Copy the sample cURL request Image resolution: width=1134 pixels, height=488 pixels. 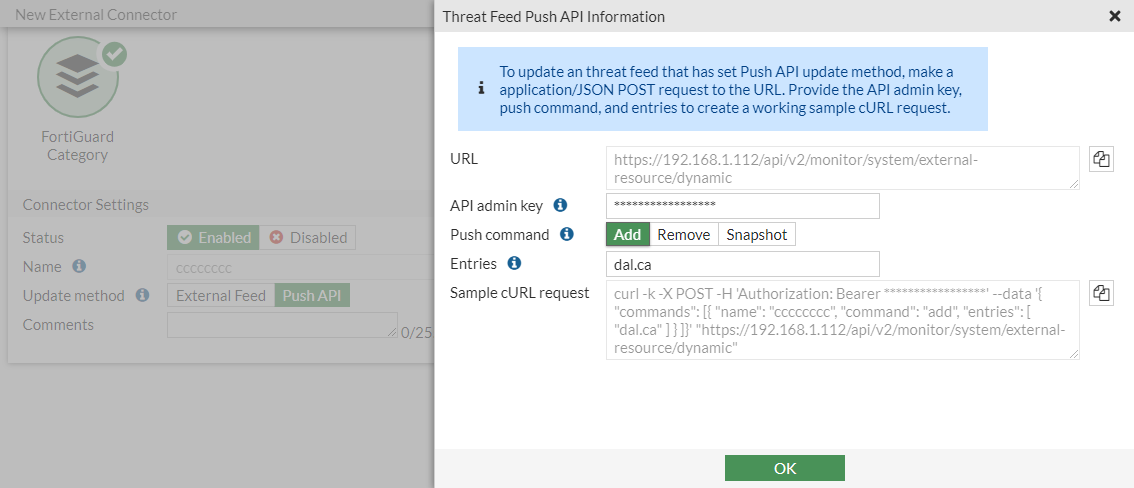pyautogui.click(x=1101, y=293)
